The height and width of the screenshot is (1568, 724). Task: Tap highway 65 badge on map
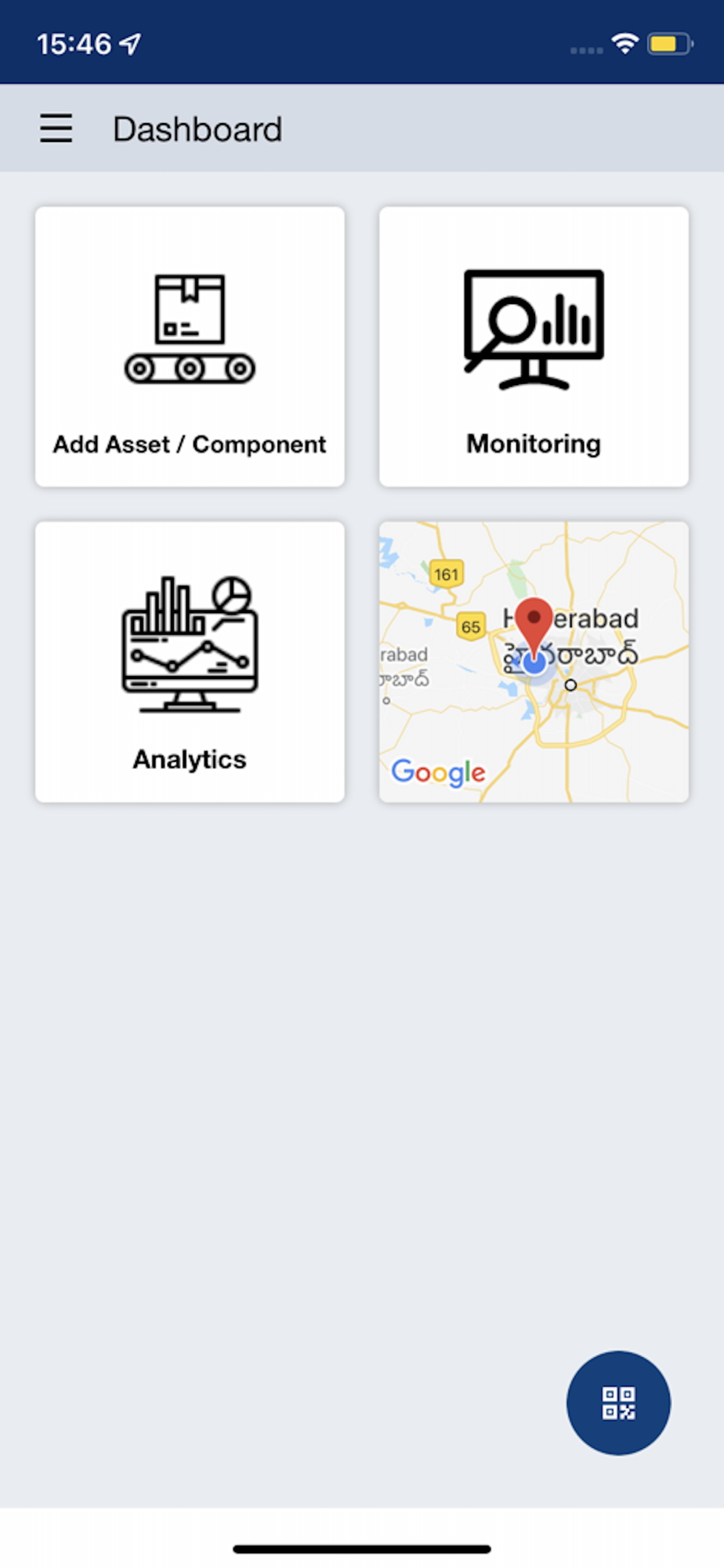(x=471, y=626)
